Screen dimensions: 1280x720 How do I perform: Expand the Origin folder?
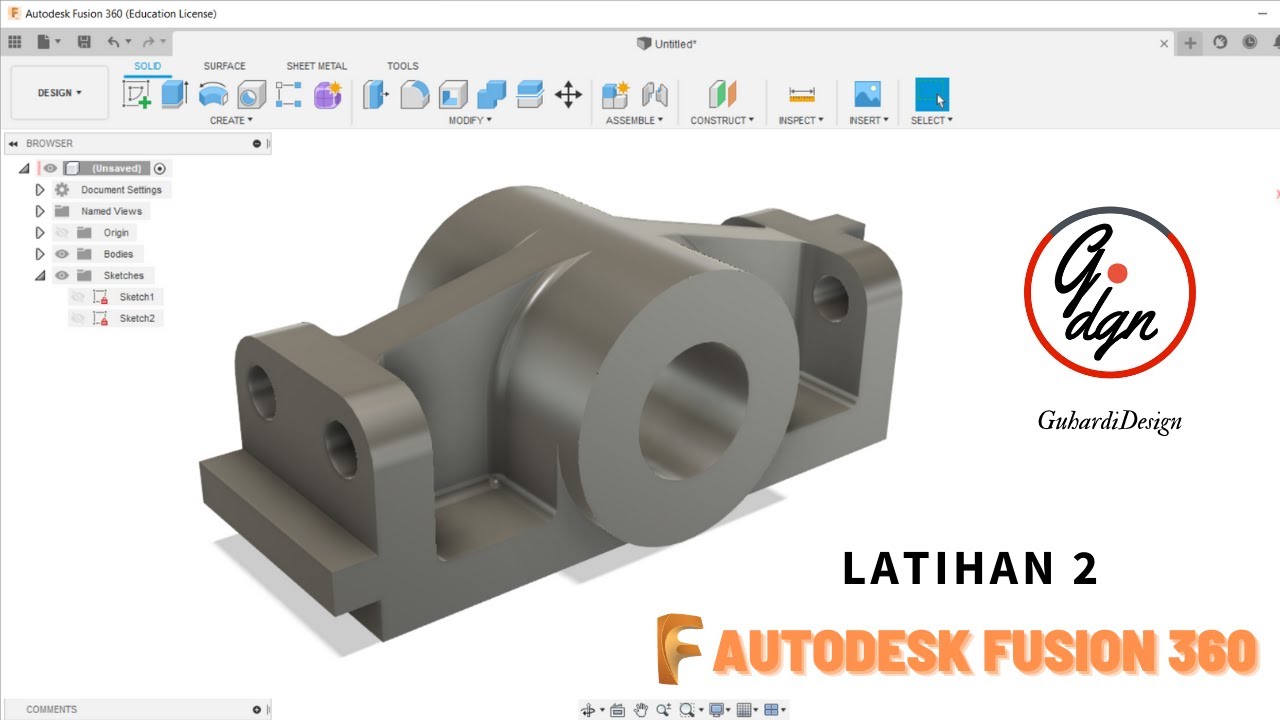pyautogui.click(x=40, y=233)
